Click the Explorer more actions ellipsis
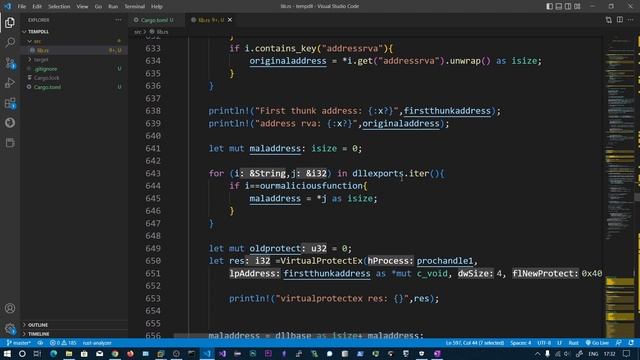The width and height of the screenshot is (640, 360). click(x=118, y=20)
